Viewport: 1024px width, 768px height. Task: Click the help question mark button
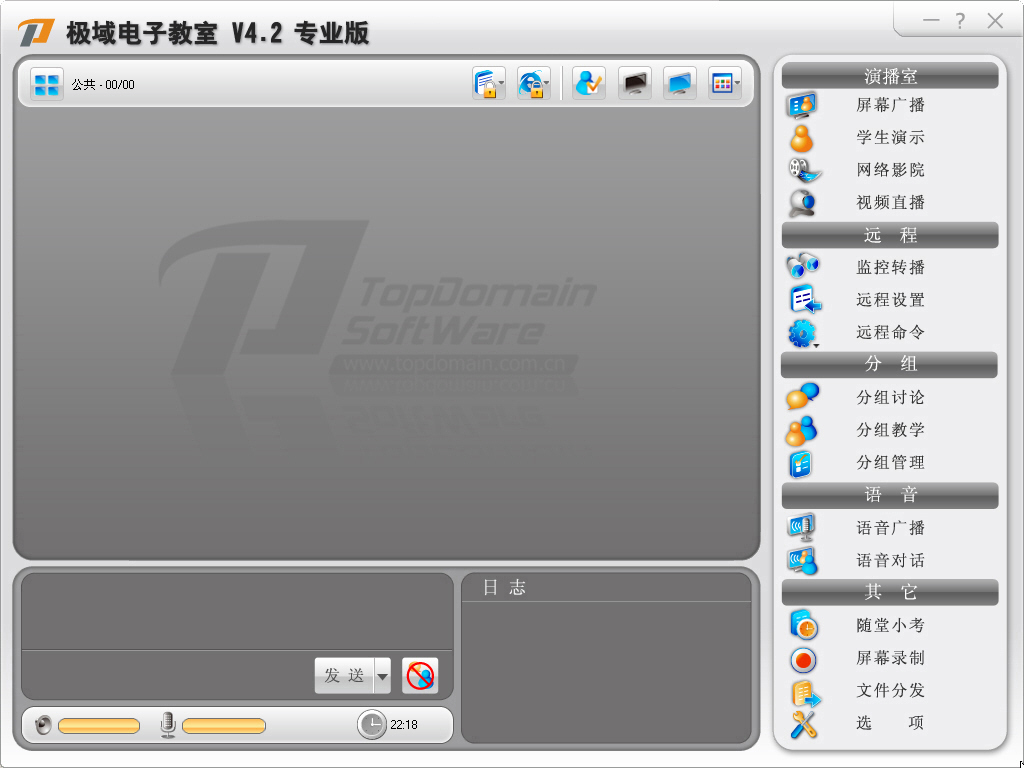[959, 21]
